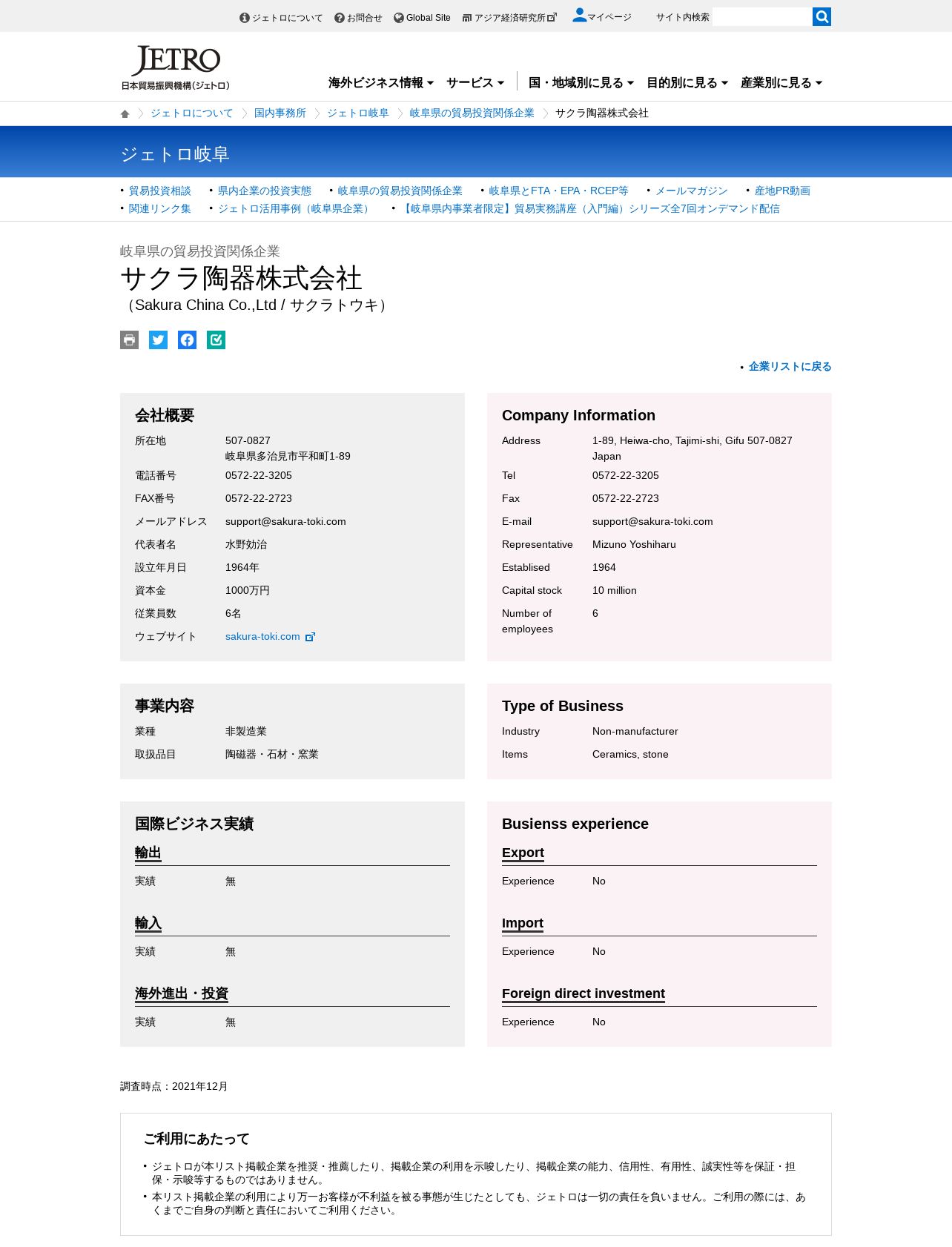Expand サービス dropdown menu

475,83
